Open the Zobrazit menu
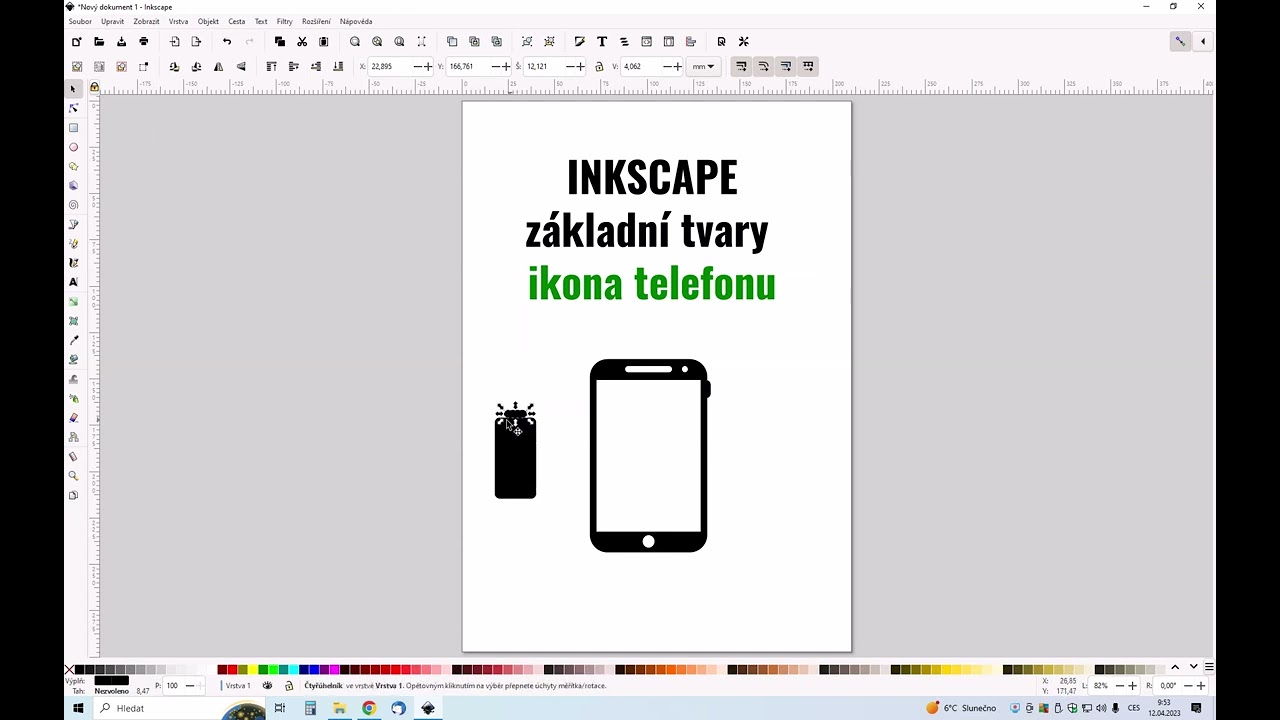 [146, 21]
